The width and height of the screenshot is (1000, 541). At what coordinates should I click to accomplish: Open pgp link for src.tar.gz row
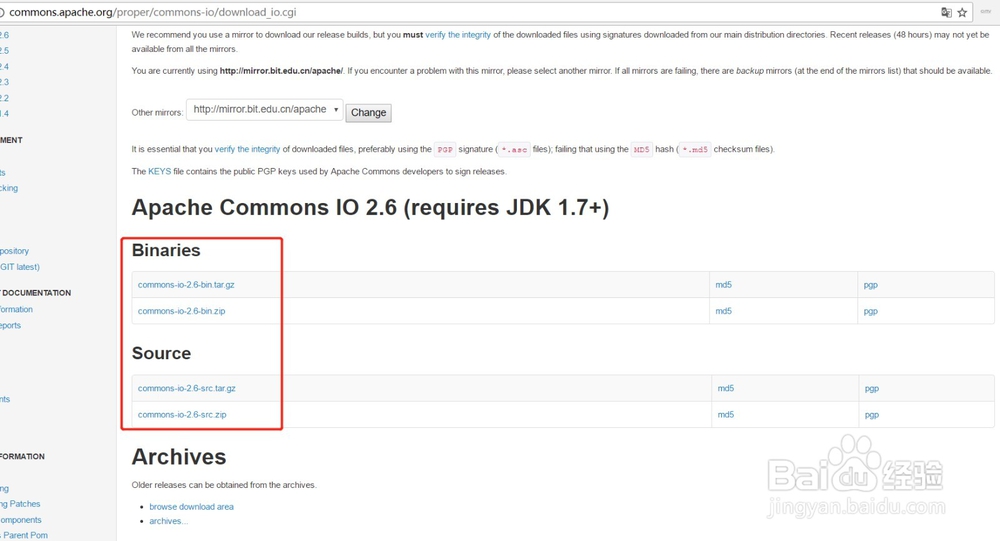click(x=872, y=389)
